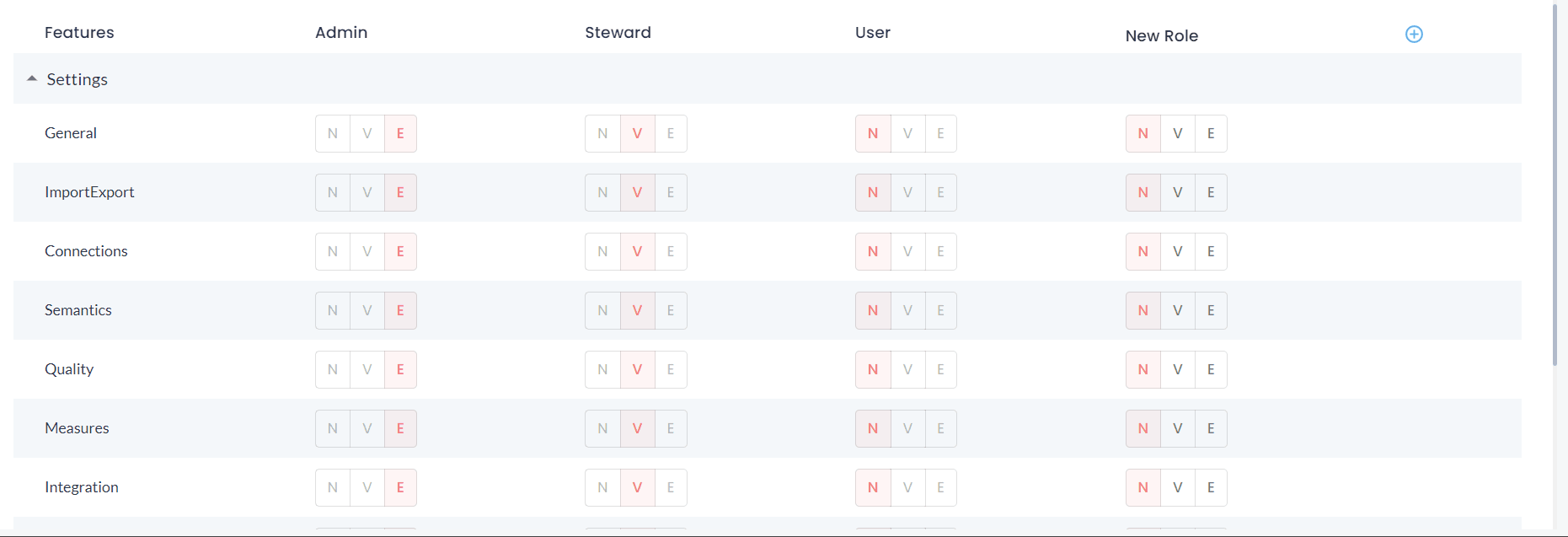Choose Edit for User Measures permission
The height and width of the screenshot is (537, 1568).
940,428
